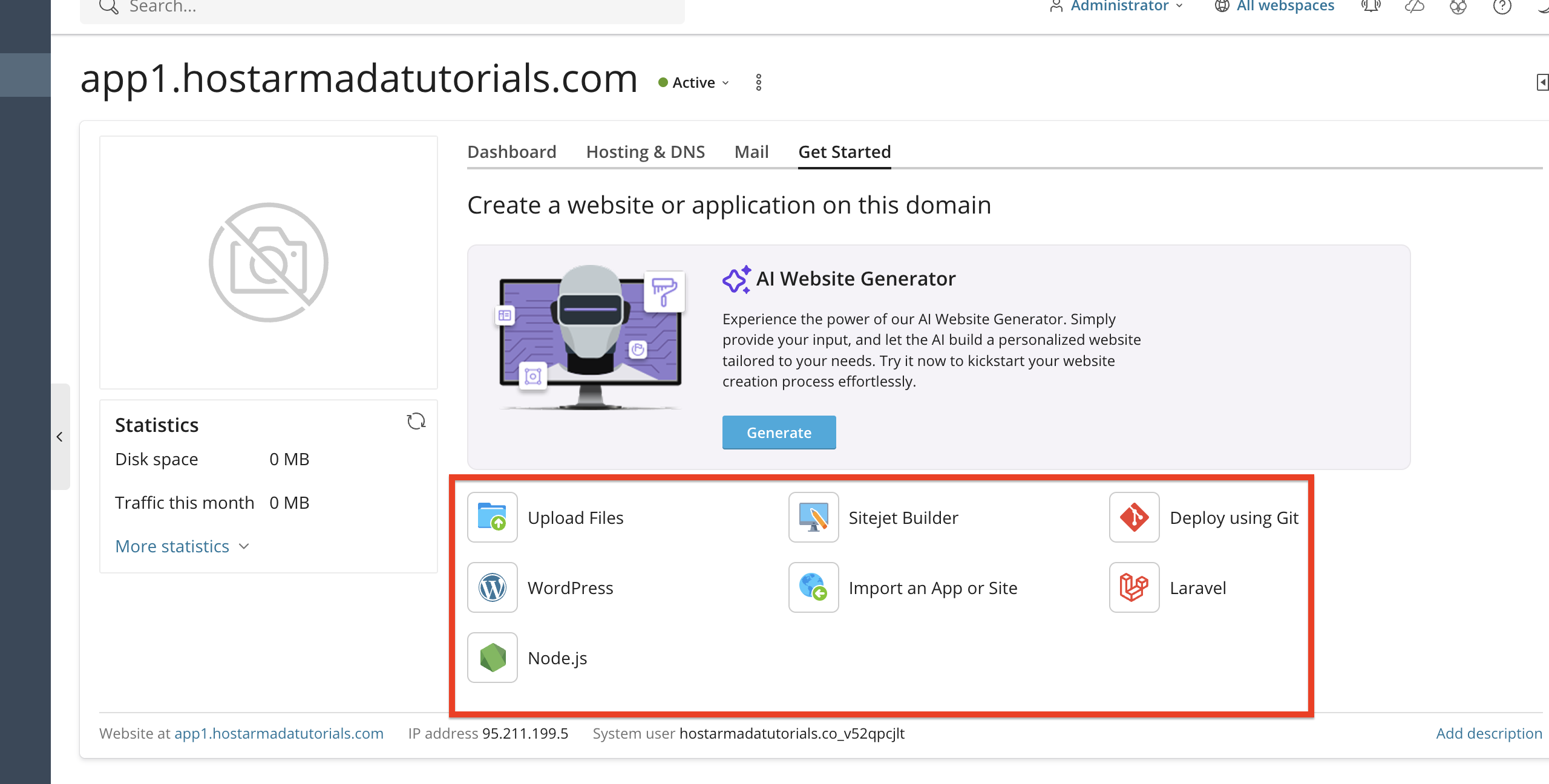Viewport: 1549px width, 784px height.
Task: Switch to the Hosting & DNS tab
Action: pyautogui.click(x=646, y=152)
